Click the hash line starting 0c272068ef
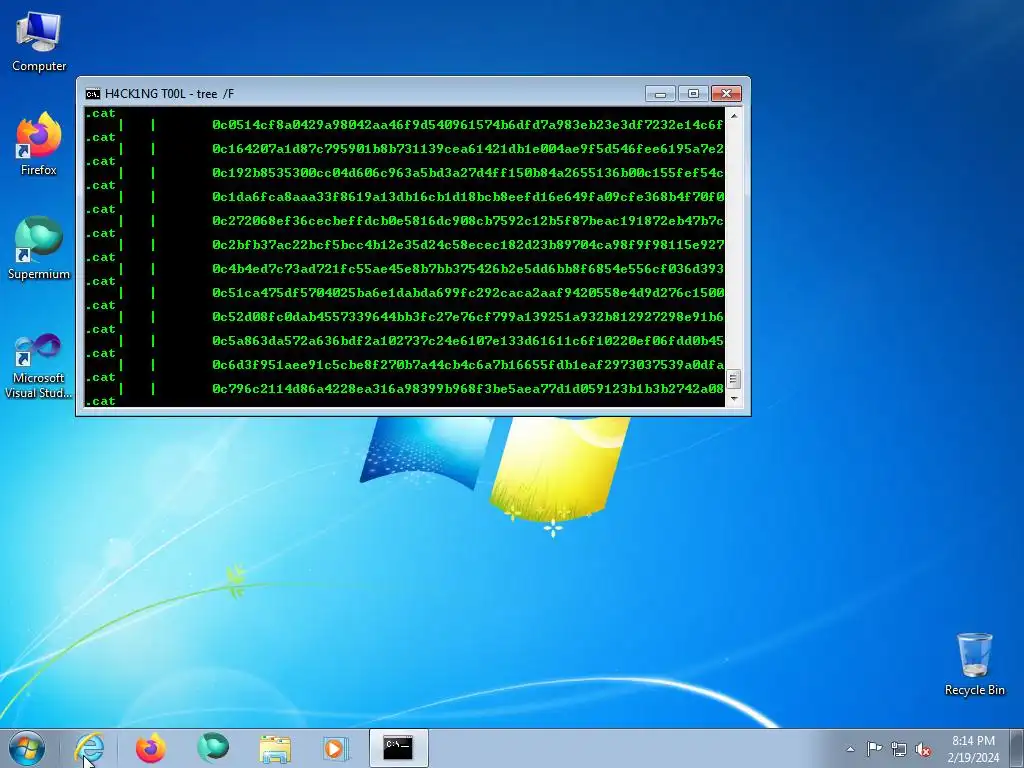This screenshot has width=1024, height=768. 468,221
